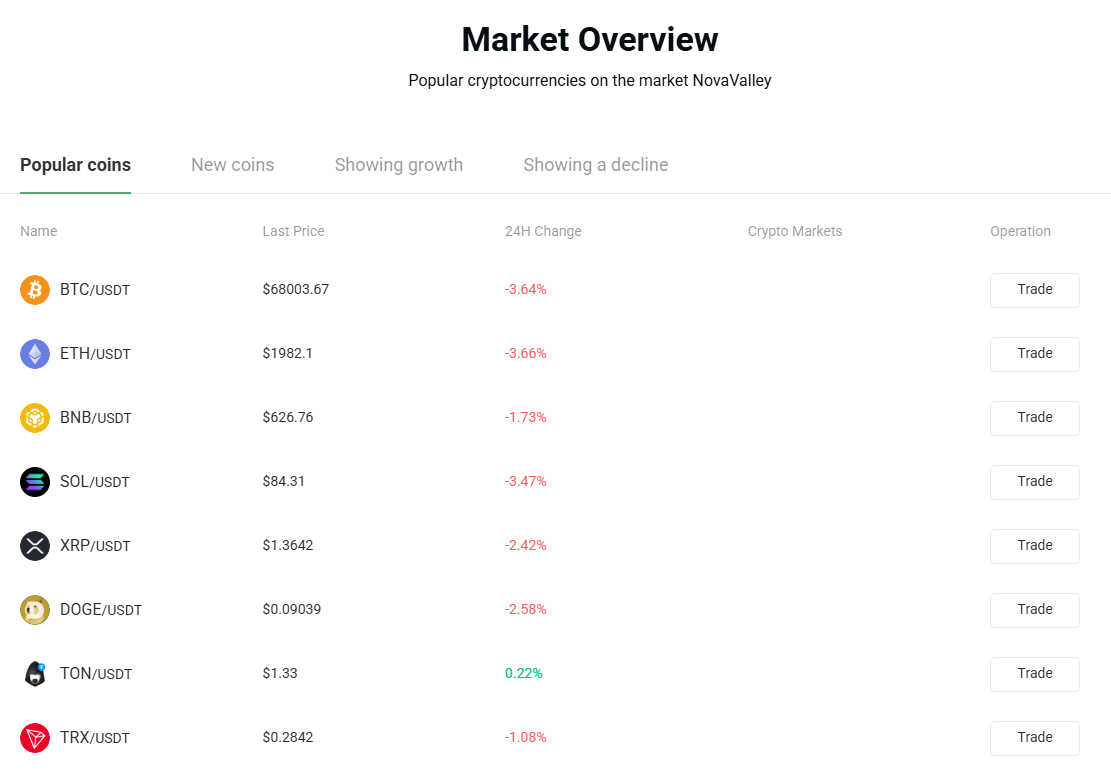The height and width of the screenshot is (783, 1111).
Task: Click the BNB coin icon
Action: [x=35, y=418]
